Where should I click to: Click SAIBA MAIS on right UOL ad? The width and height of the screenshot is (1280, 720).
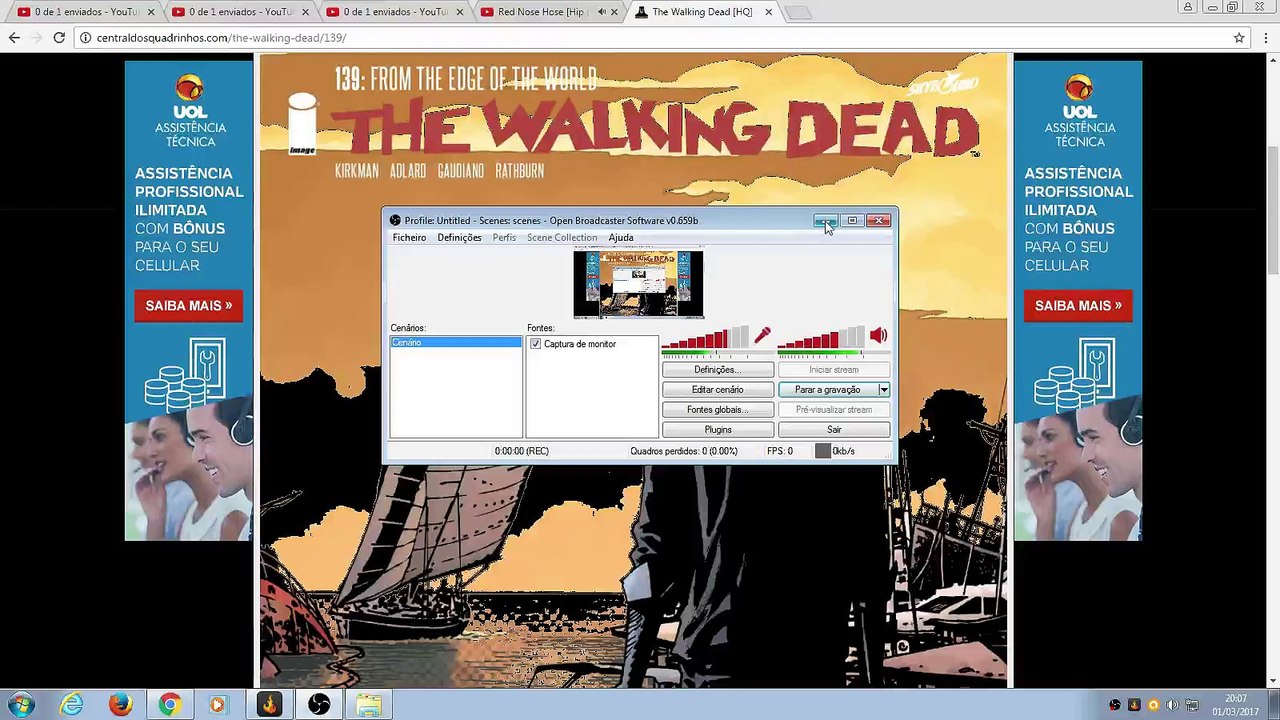[x=1078, y=306]
